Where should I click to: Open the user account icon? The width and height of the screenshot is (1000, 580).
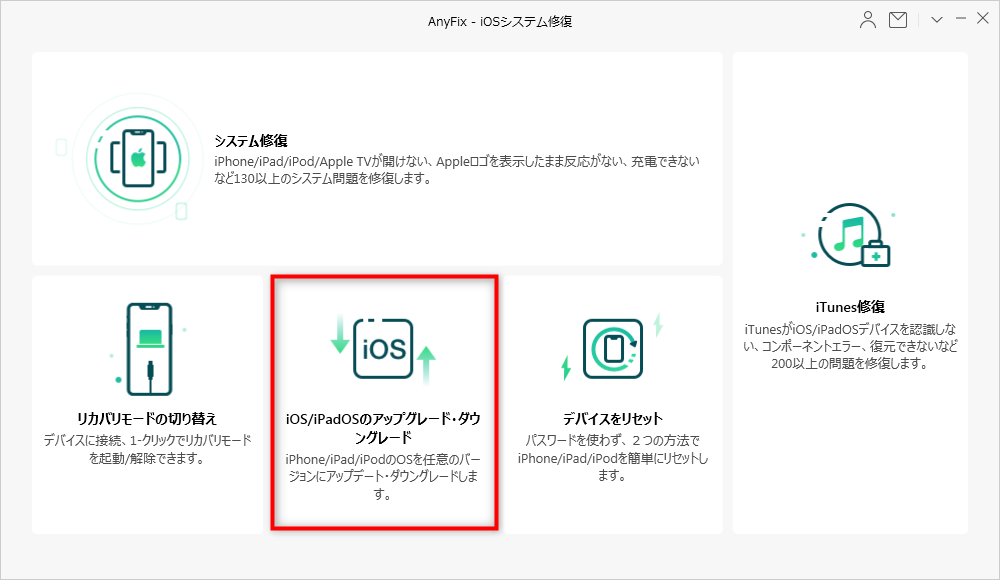(867, 20)
